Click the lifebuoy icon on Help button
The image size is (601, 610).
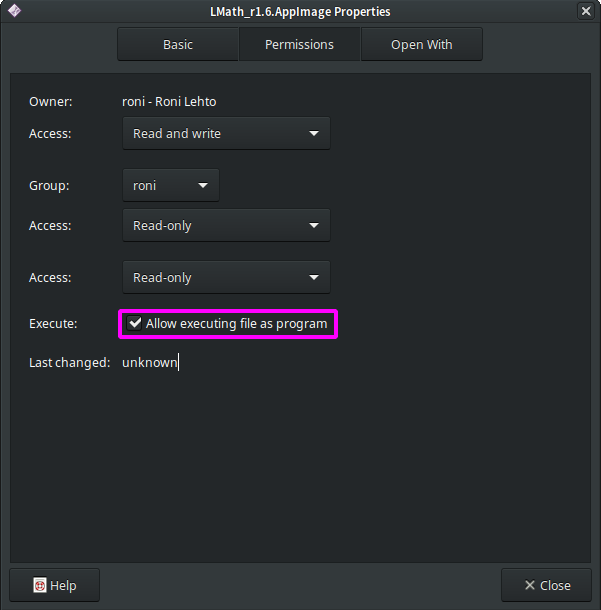click(x=40, y=585)
